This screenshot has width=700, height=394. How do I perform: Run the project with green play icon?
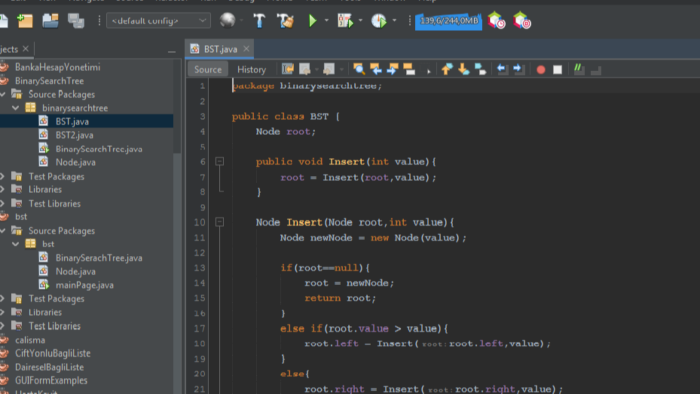[312, 21]
